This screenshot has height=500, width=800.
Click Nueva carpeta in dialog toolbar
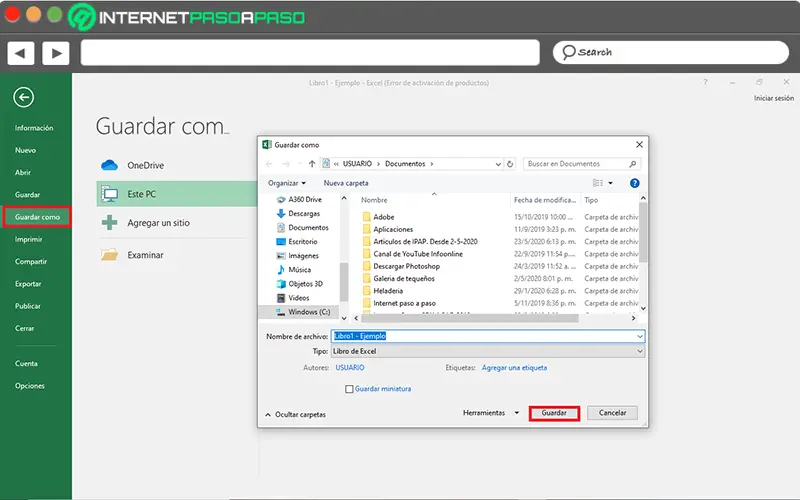[x=346, y=183]
